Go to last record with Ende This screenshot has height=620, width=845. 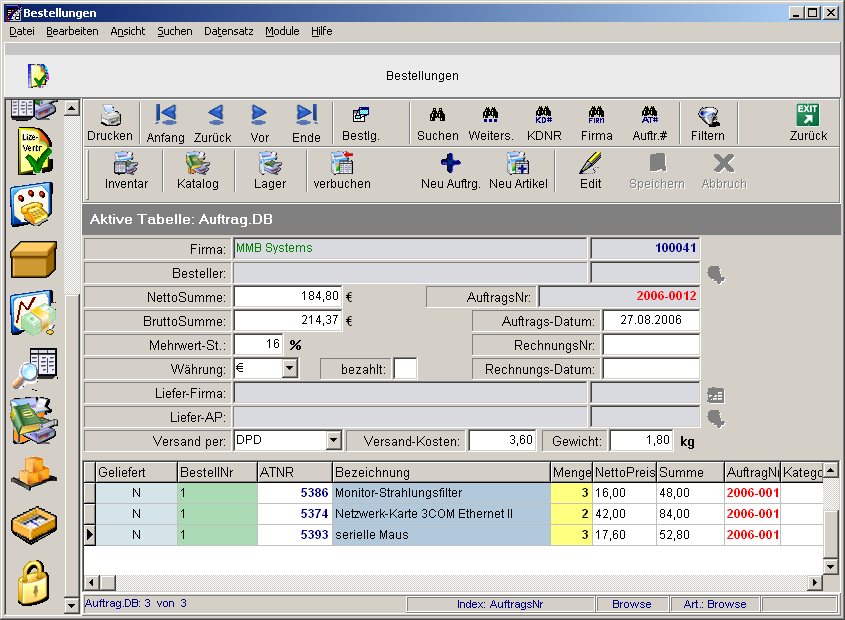pyautogui.click(x=306, y=116)
